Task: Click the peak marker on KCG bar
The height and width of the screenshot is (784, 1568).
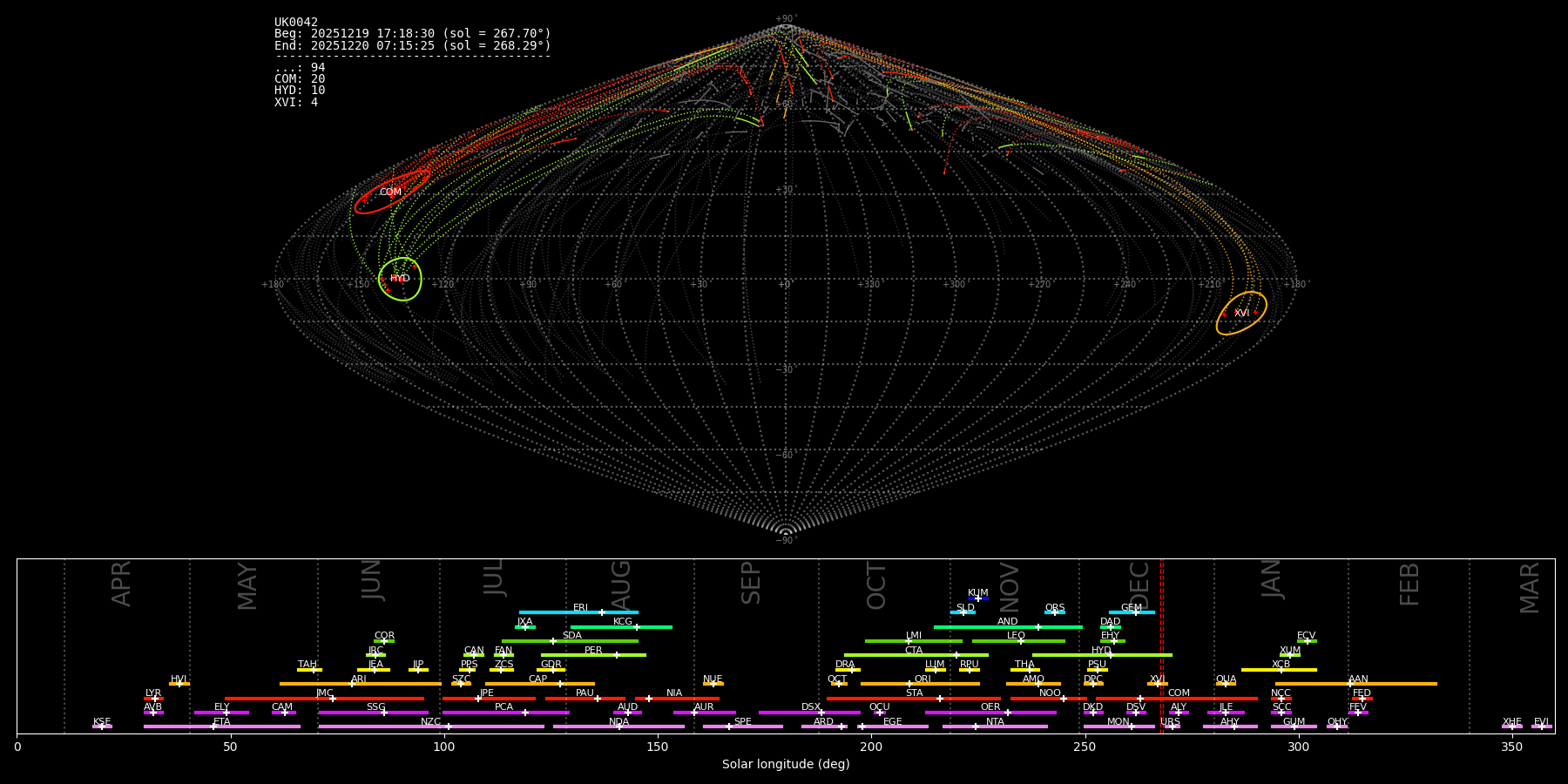Action: [636, 627]
